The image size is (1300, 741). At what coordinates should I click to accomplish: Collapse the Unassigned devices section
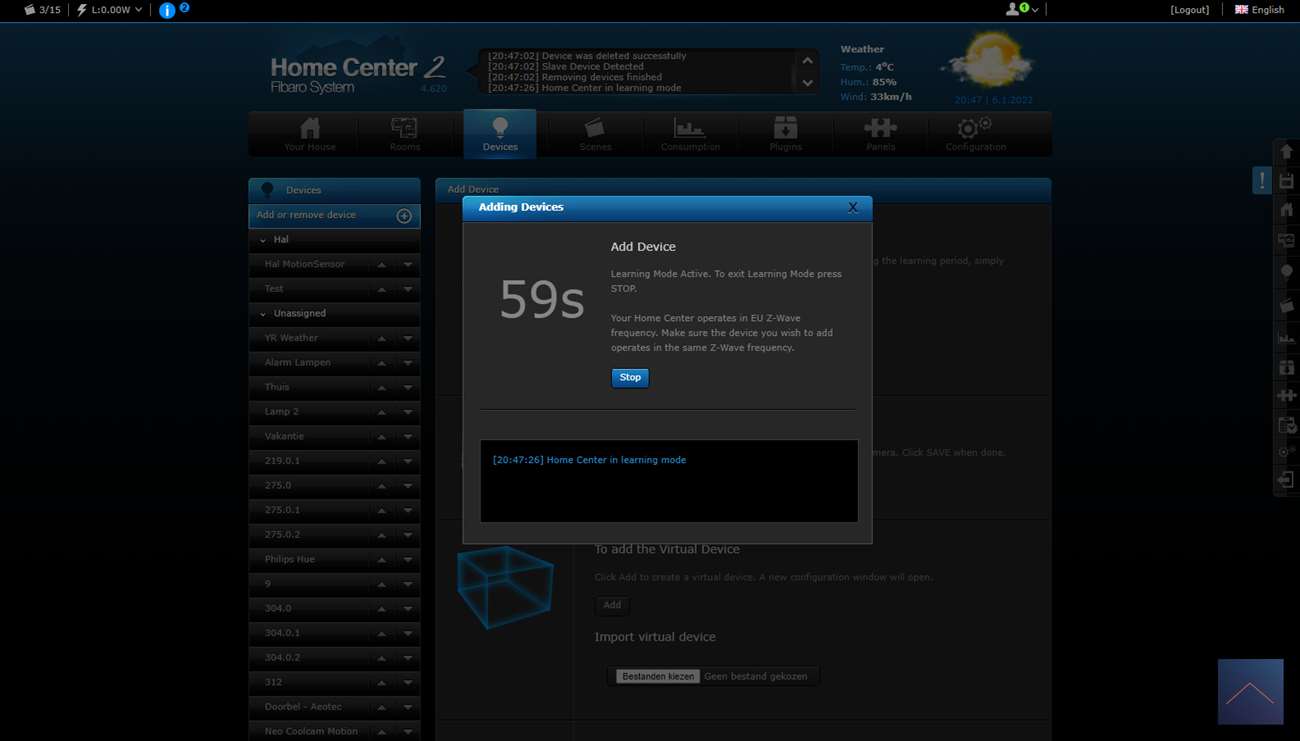click(263, 314)
